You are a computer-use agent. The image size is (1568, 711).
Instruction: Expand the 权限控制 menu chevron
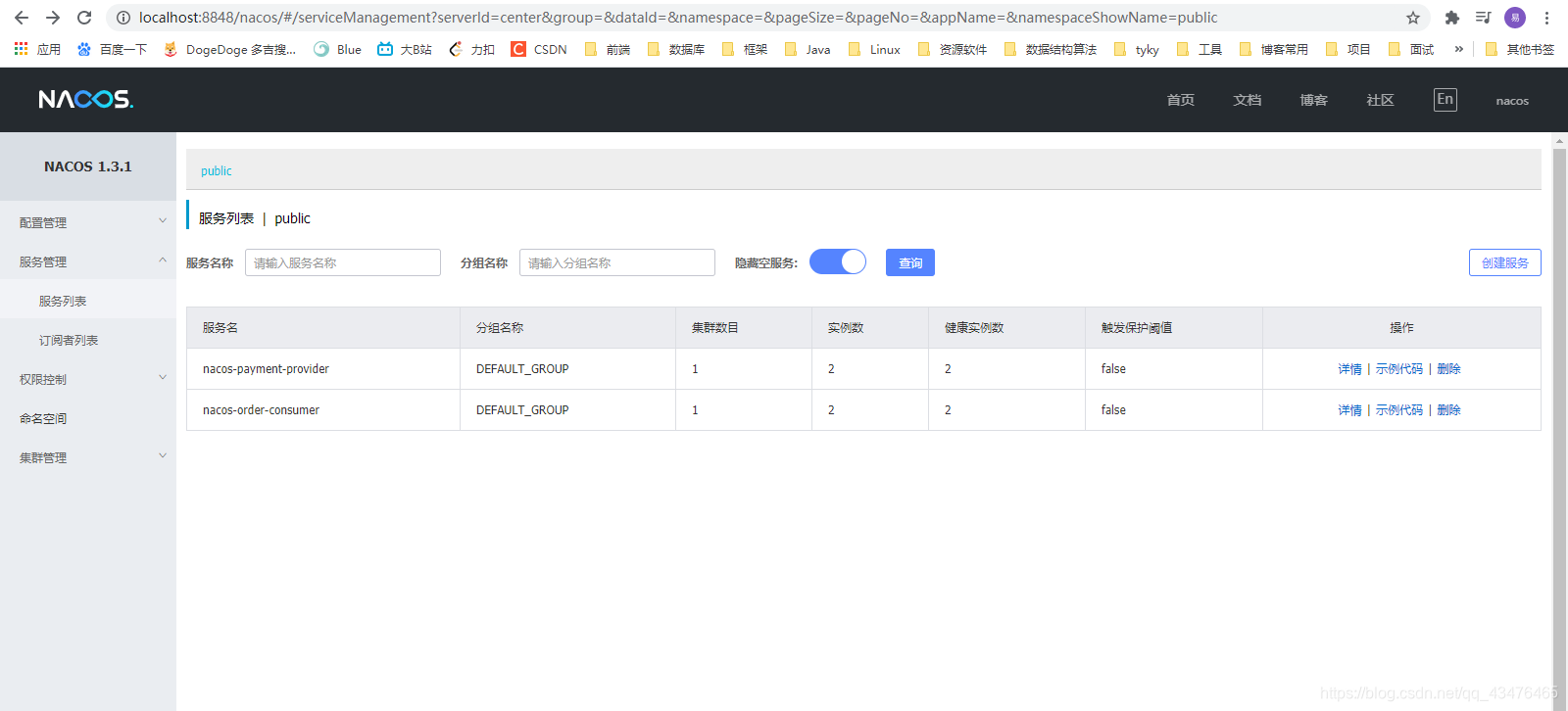pos(163,378)
